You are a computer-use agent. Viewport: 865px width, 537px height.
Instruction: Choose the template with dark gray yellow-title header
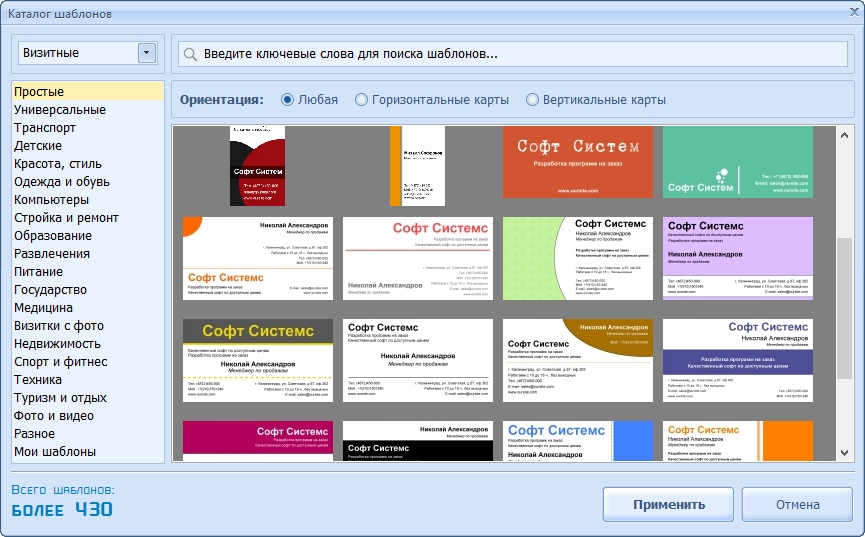coord(257,360)
